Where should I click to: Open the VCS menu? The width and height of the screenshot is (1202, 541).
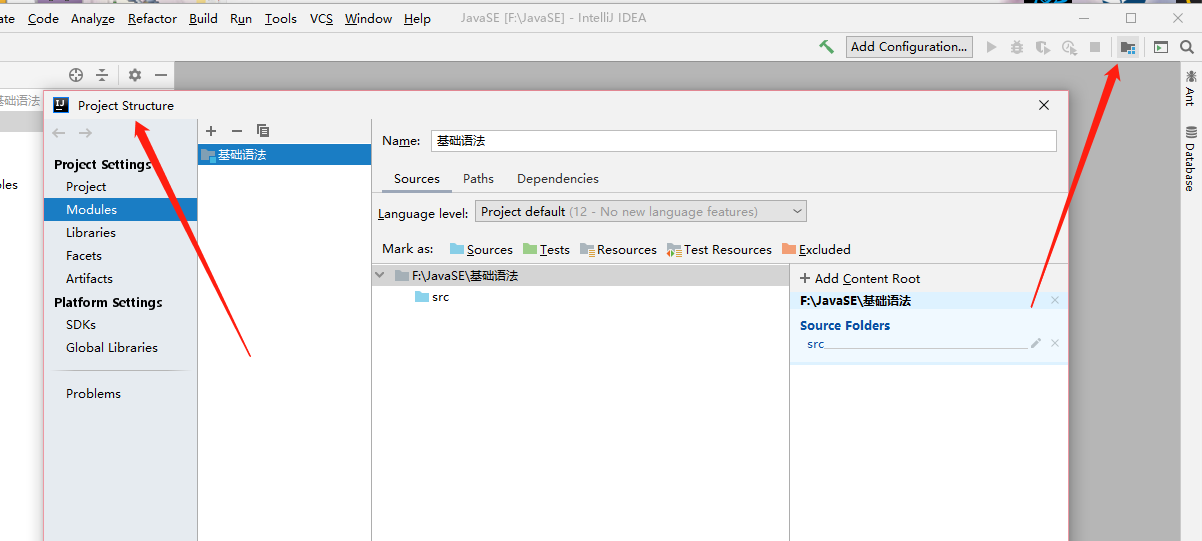[321, 19]
